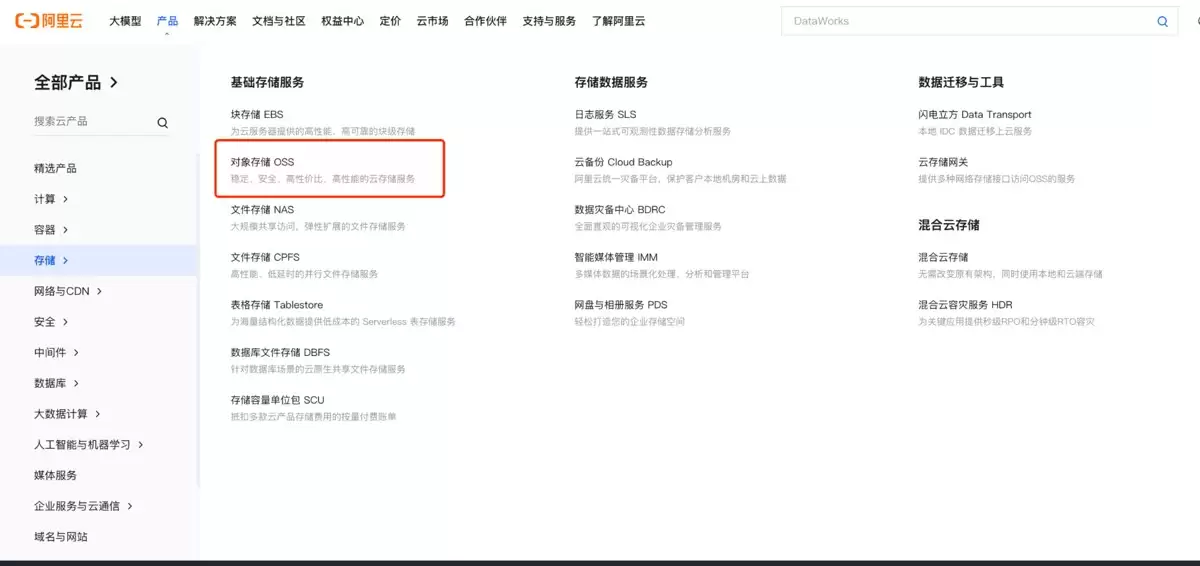Image resolution: width=1200 pixels, height=566 pixels.
Task: Open the 了解阿里云 menu
Action: [x=618, y=21]
